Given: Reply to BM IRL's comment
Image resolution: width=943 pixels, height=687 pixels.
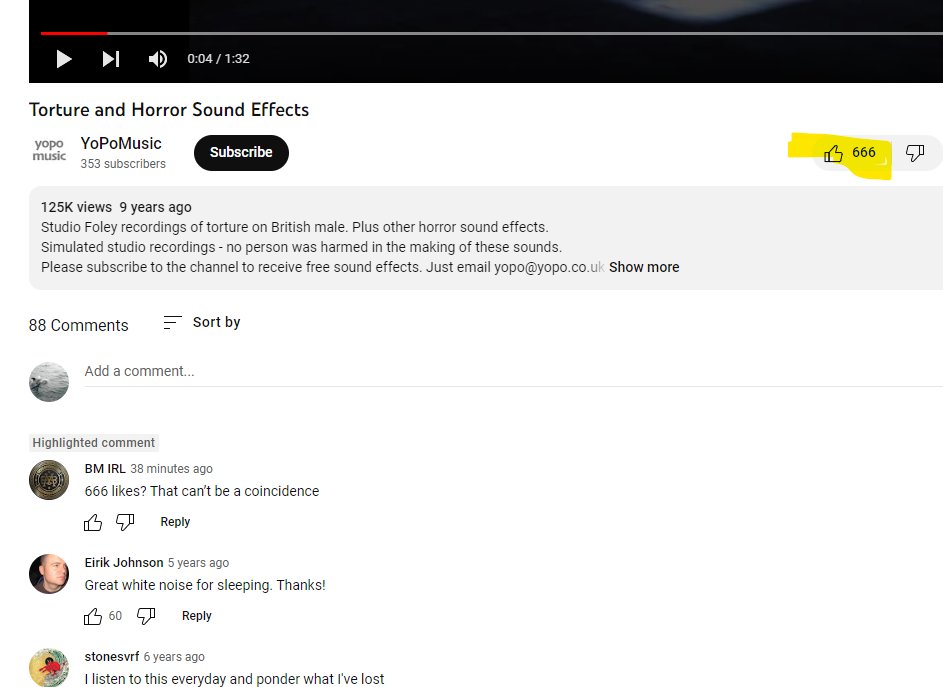Looking at the screenshot, I should (x=175, y=522).
